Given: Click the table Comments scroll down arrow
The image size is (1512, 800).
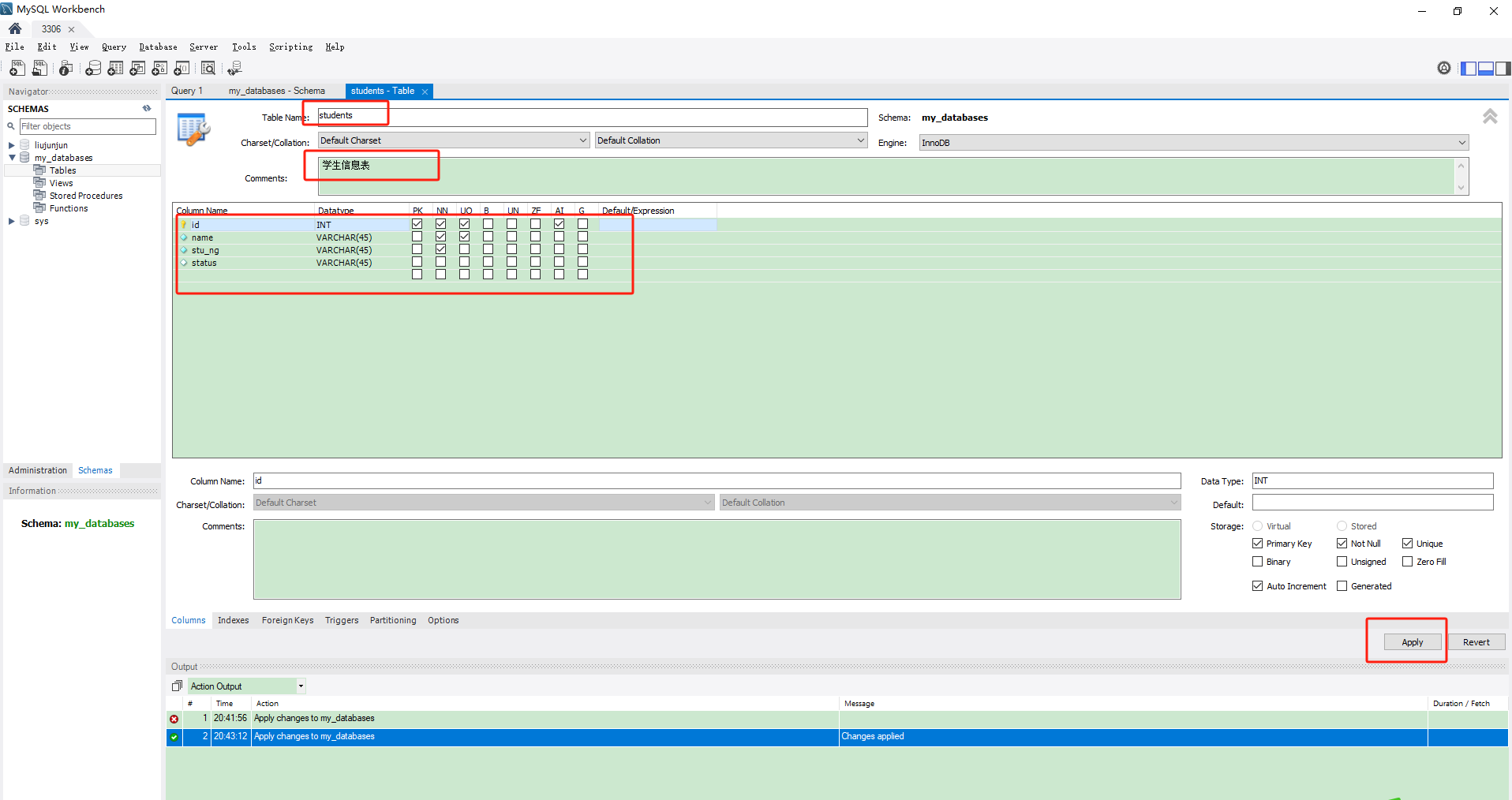Looking at the screenshot, I should [1461, 188].
